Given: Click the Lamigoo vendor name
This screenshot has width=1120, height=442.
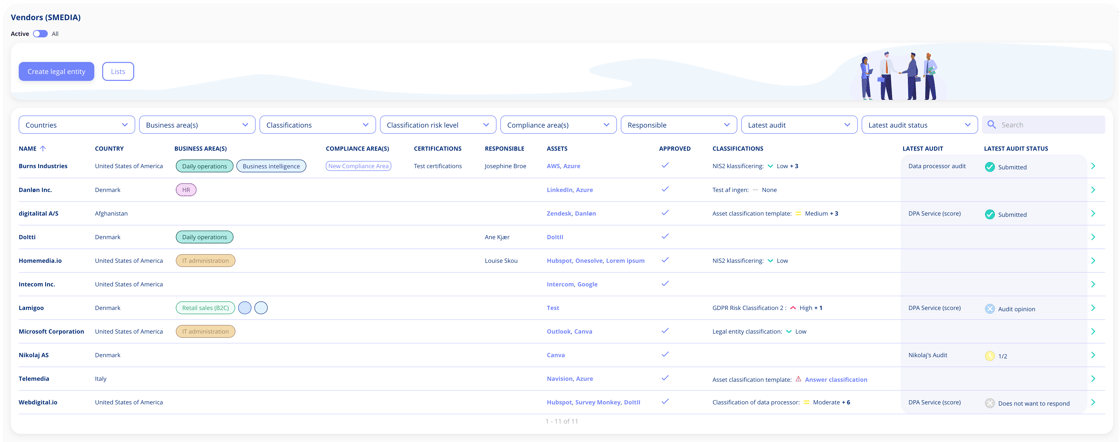Looking at the screenshot, I should 31,308.
